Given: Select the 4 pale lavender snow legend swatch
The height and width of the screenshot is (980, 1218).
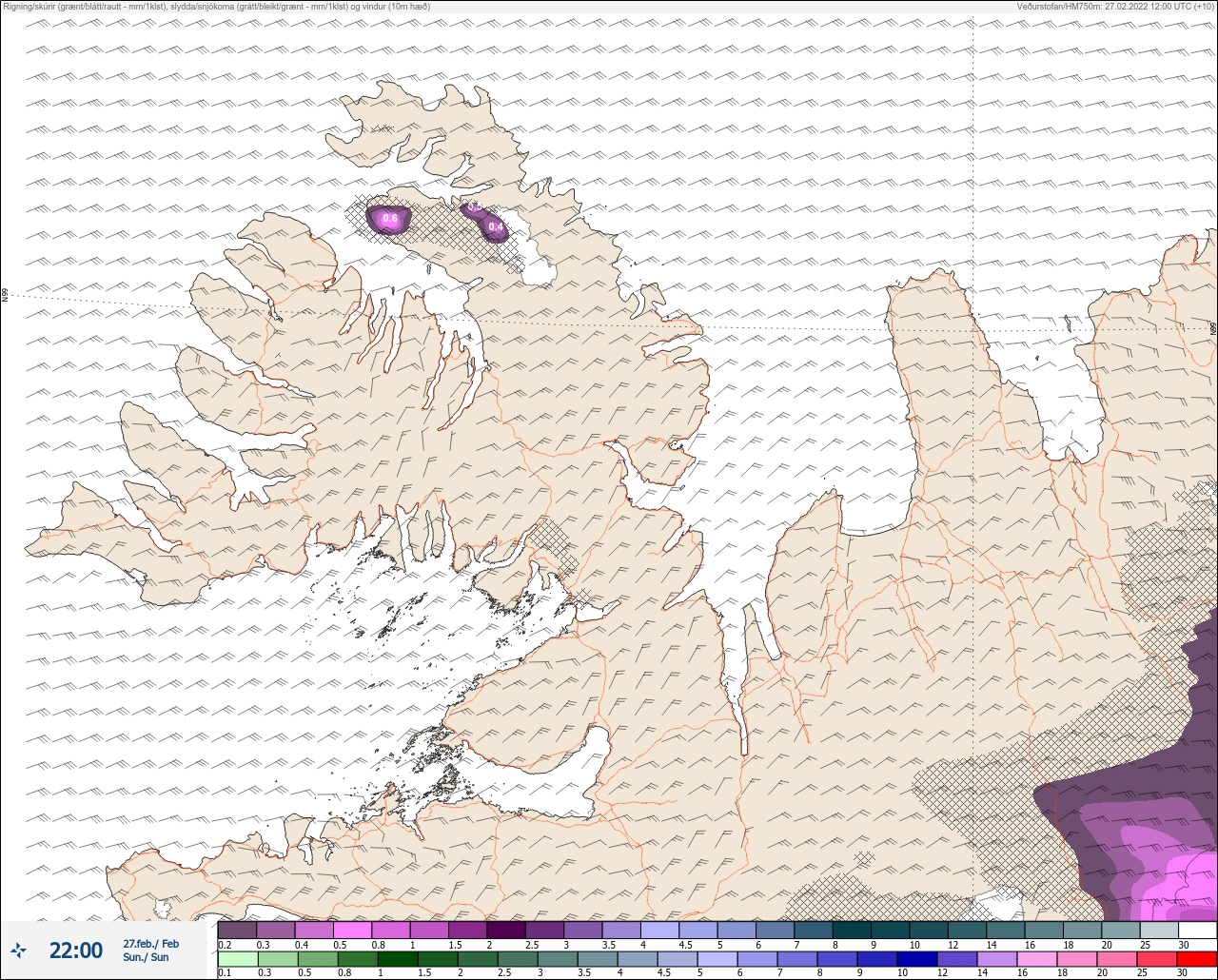Looking at the screenshot, I should tap(659, 930).
